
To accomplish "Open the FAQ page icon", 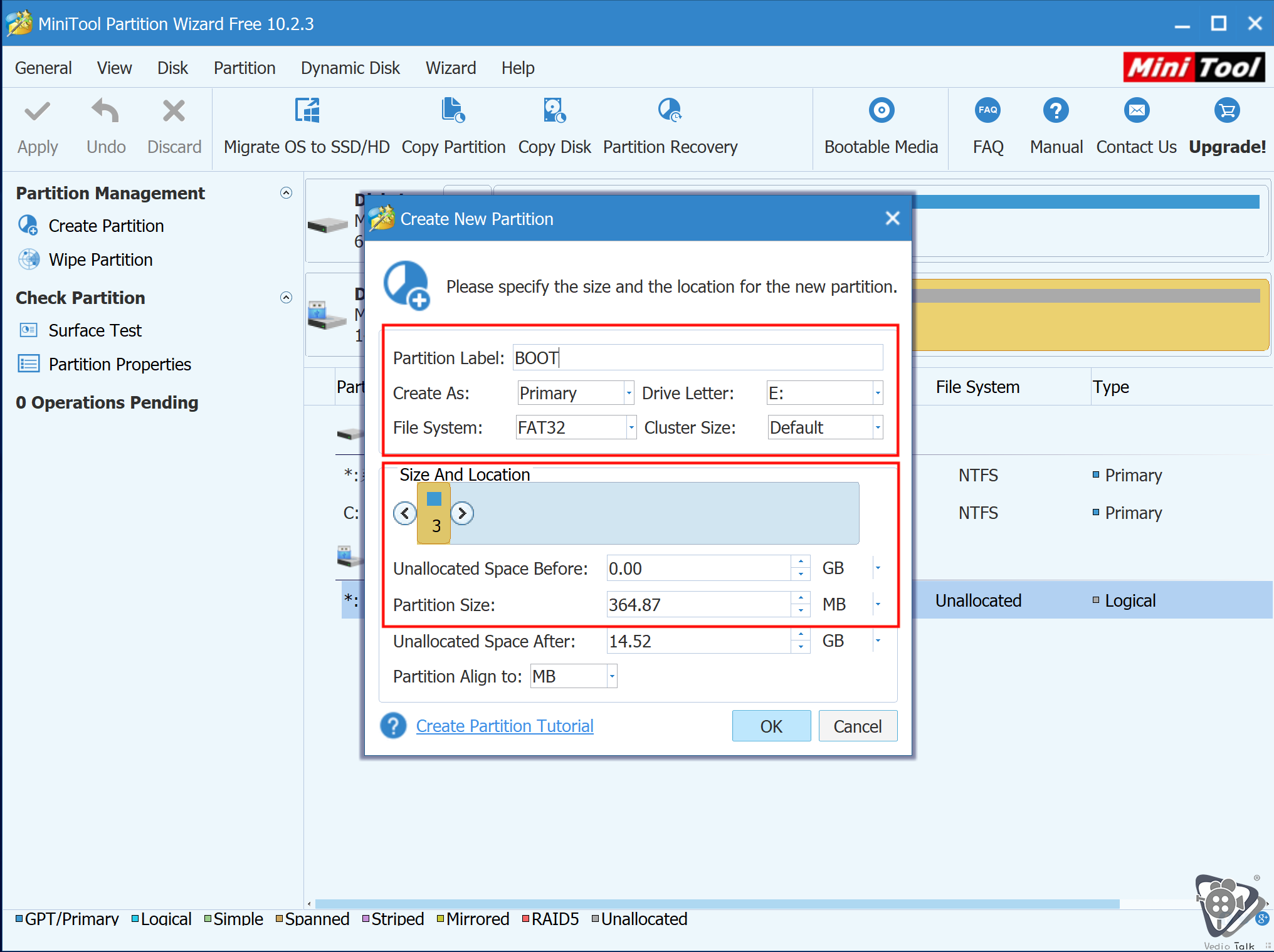I will click(x=987, y=110).
